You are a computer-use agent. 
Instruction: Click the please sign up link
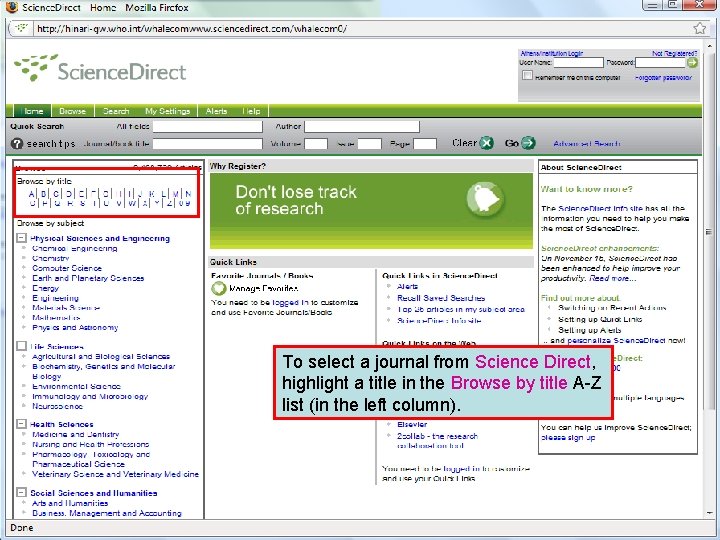568,438
